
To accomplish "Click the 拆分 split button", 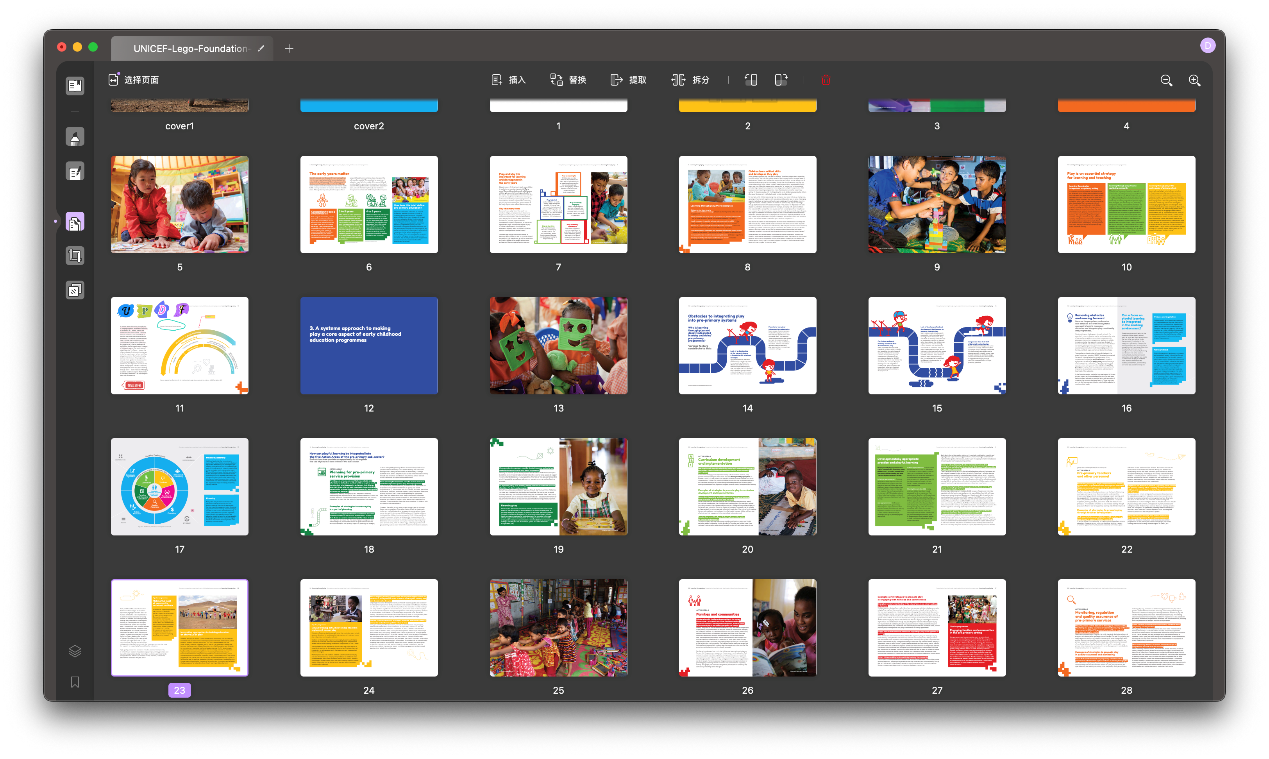I will pyautogui.click(x=690, y=80).
